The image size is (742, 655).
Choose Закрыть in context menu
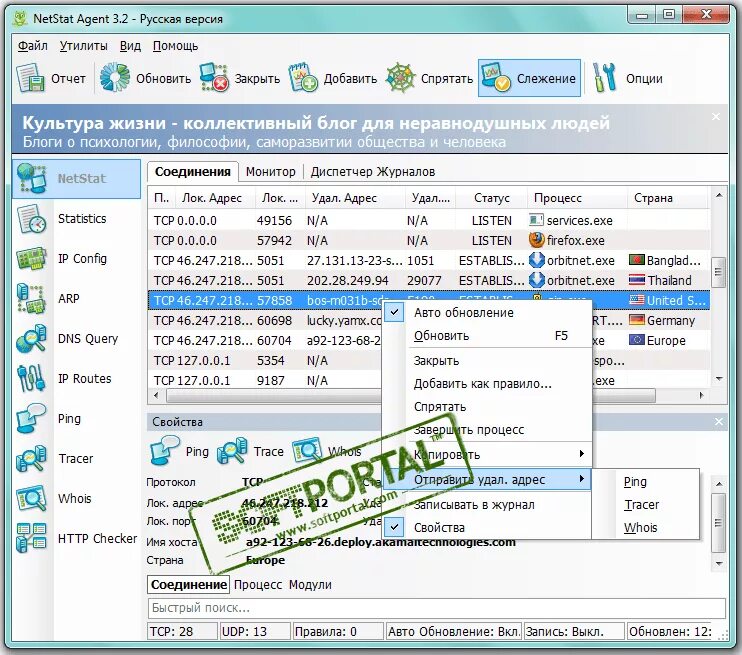(x=487, y=361)
